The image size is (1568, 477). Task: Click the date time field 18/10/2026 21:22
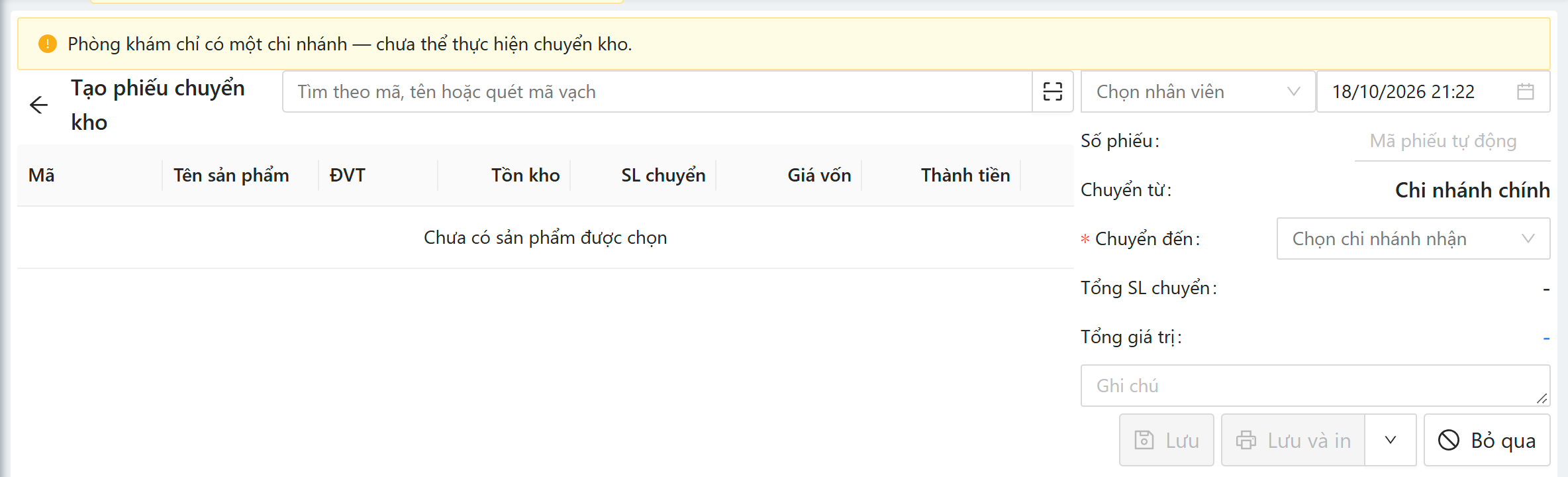pyautogui.click(x=1434, y=91)
